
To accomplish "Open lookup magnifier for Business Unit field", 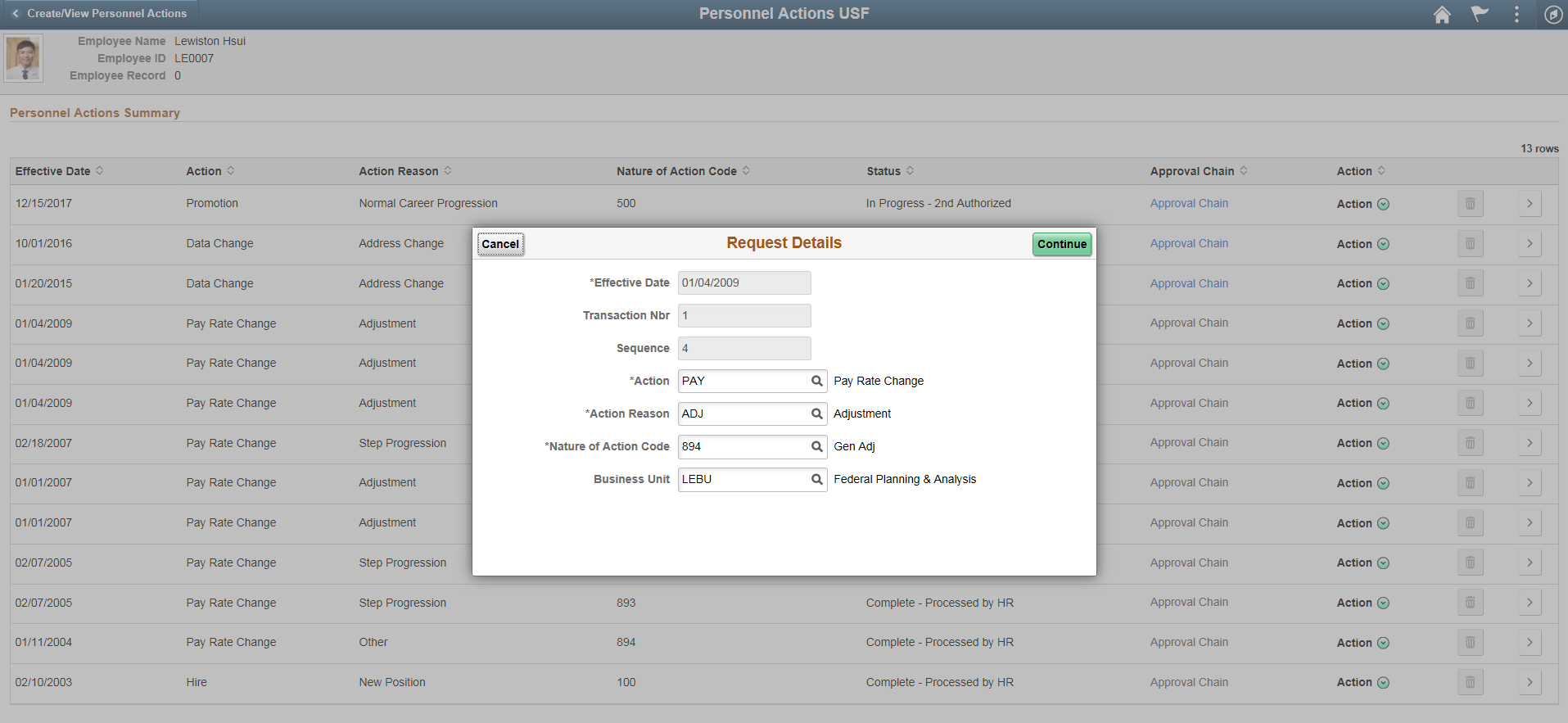I will tap(816, 479).
